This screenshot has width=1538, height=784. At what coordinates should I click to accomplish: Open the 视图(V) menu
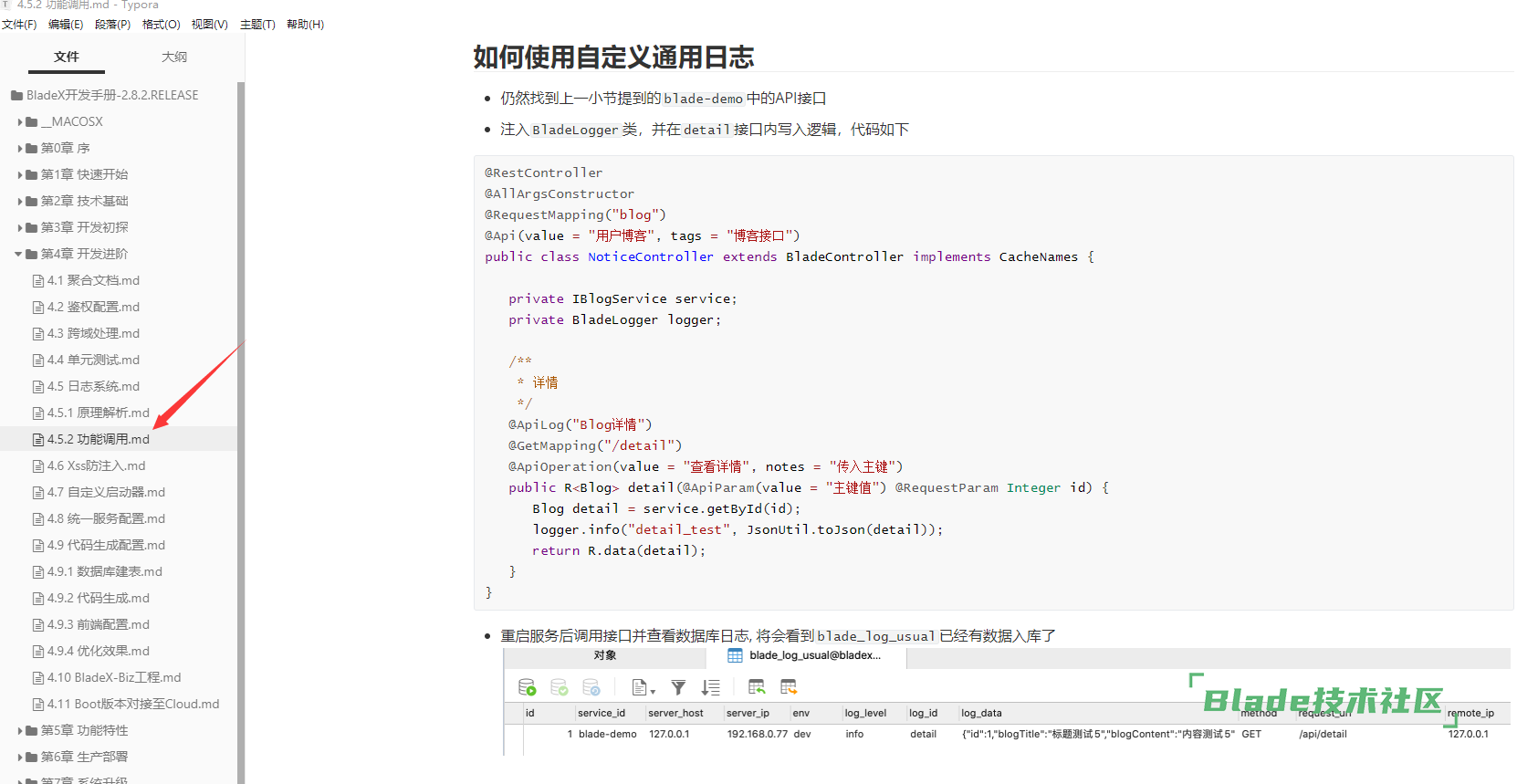point(210,25)
